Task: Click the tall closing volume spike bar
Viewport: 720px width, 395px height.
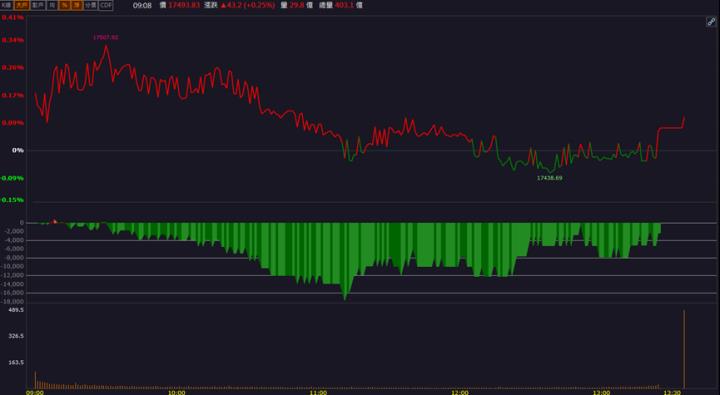Action: tap(684, 349)
